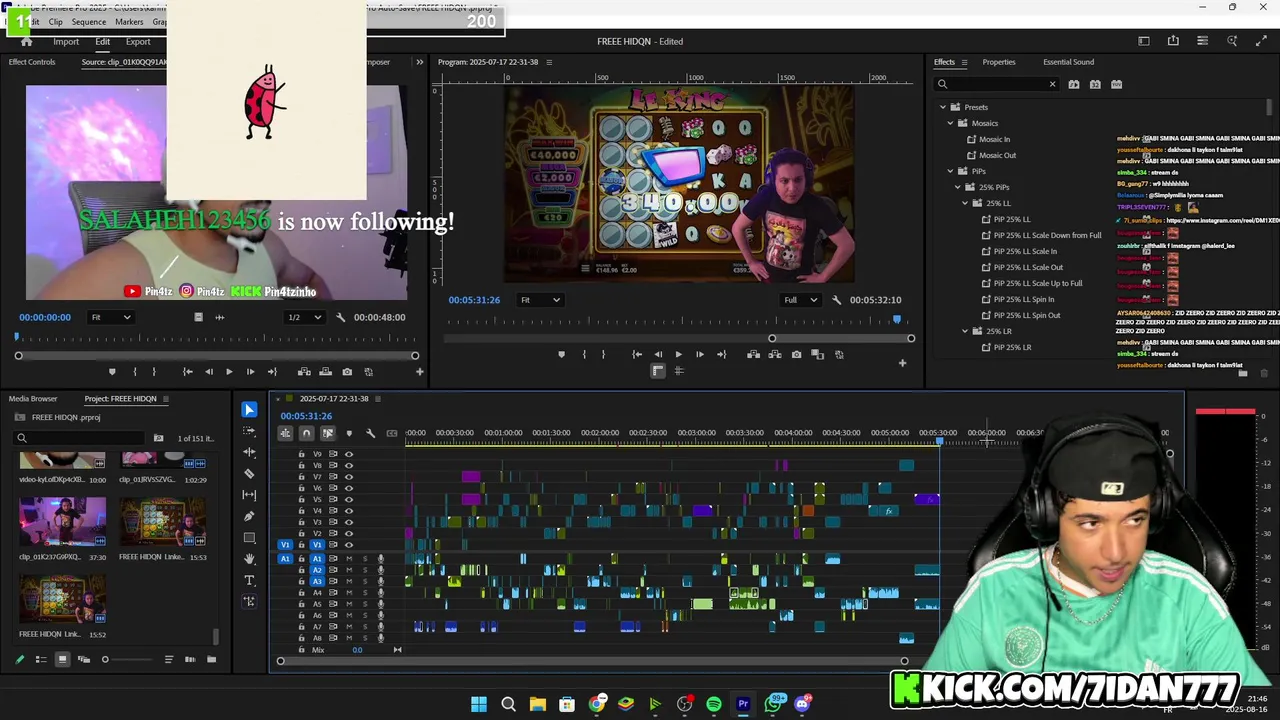Open the Sequence menu
The width and height of the screenshot is (1280, 720).
[x=88, y=21]
